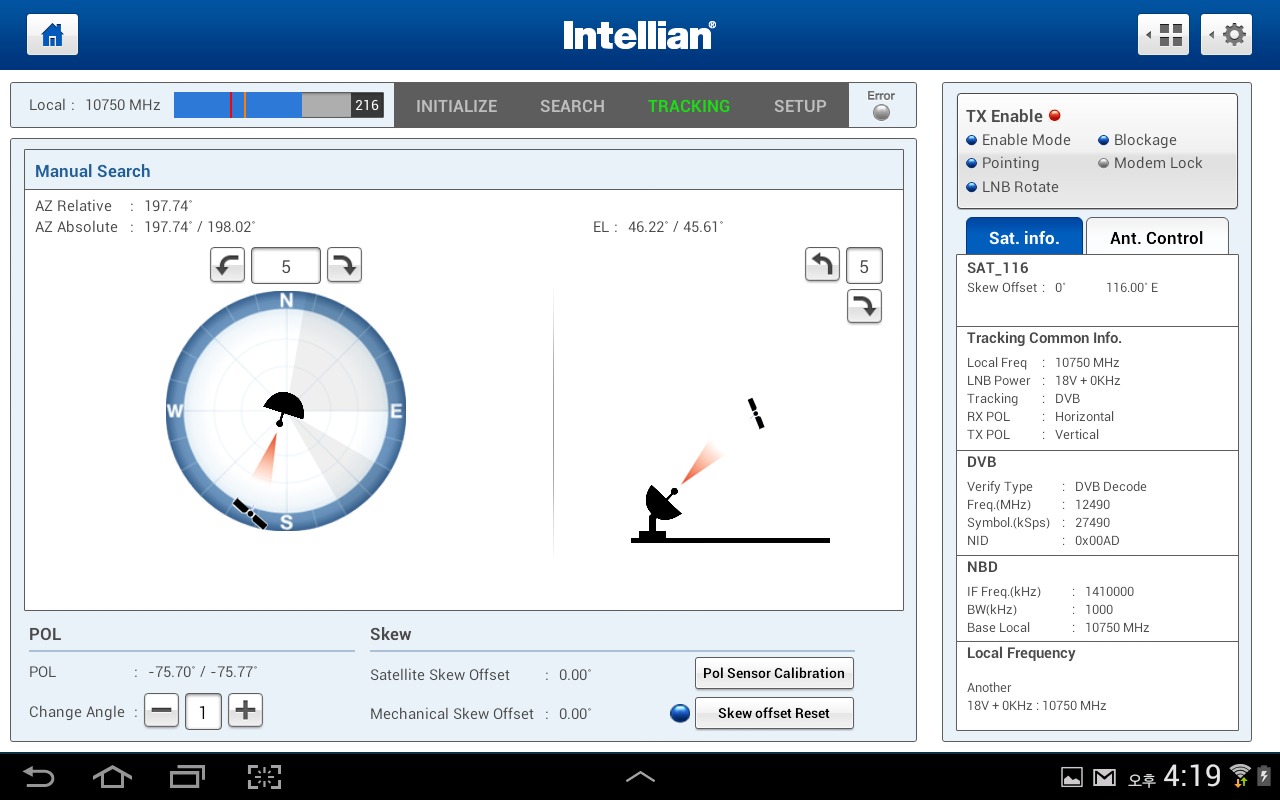Image resolution: width=1280 pixels, height=800 pixels.
Task: Tap the screenshot capture icon in navigation bar
Action: coord(264,777)
